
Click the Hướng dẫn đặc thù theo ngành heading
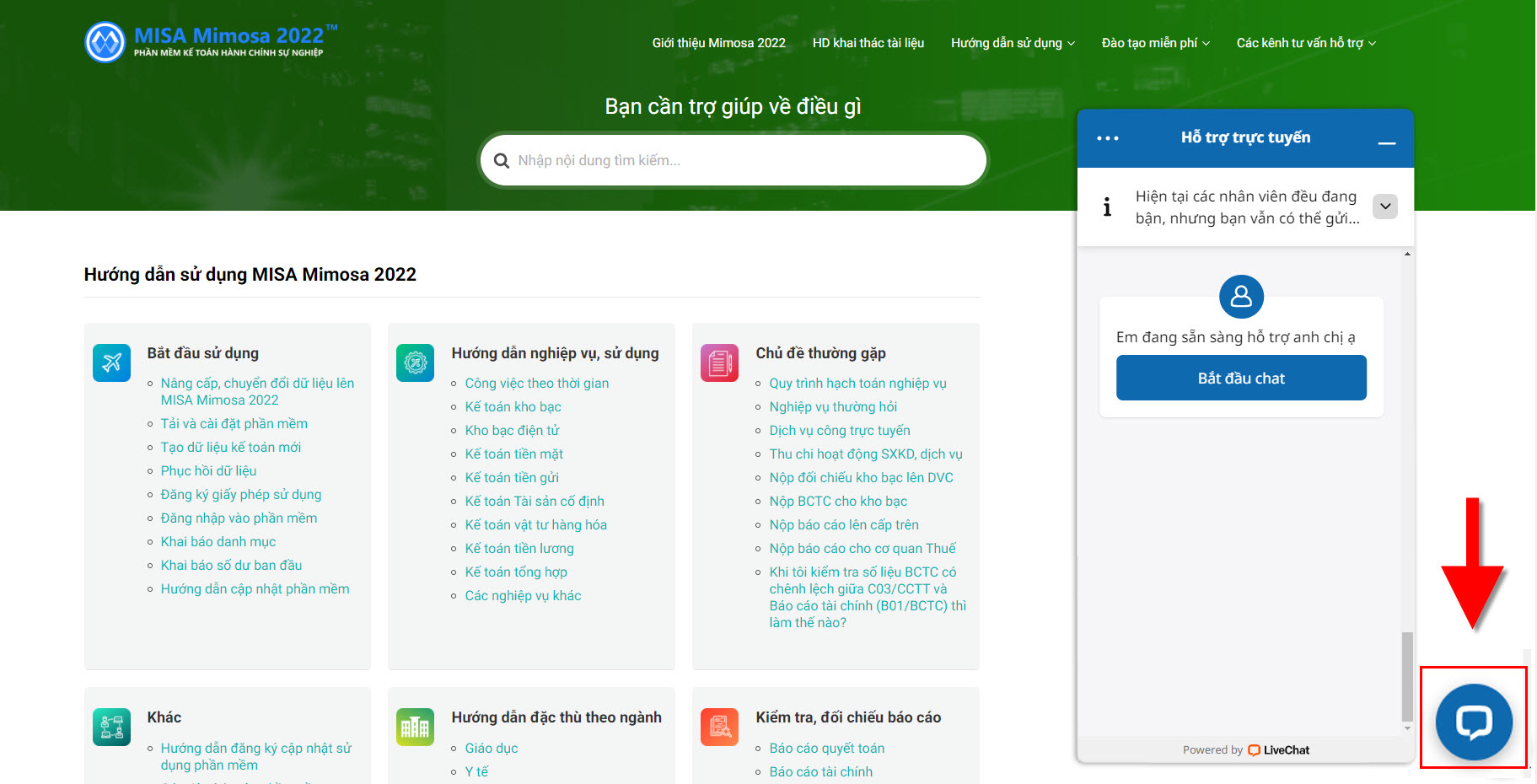coord(556,717)
